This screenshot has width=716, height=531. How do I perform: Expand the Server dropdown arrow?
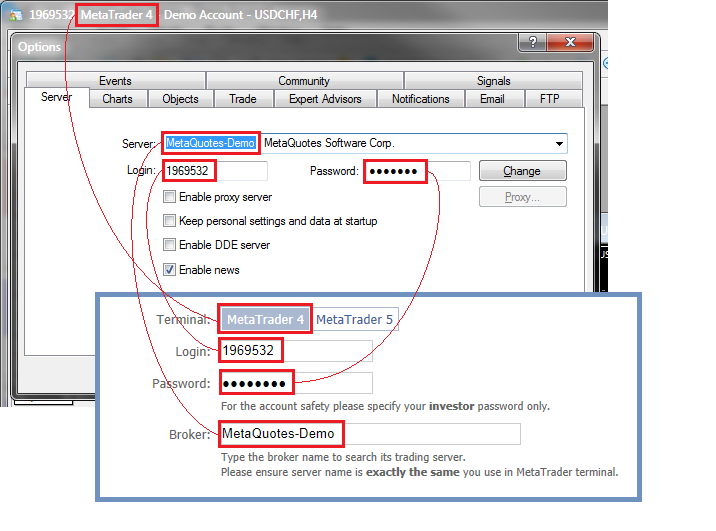point(559,143)
